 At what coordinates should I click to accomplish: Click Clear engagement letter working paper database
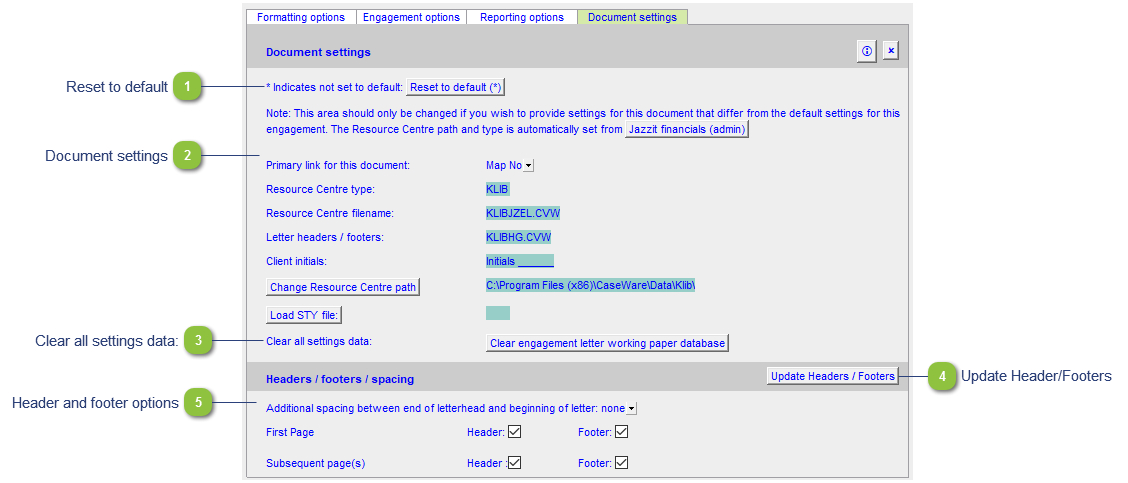608,343
